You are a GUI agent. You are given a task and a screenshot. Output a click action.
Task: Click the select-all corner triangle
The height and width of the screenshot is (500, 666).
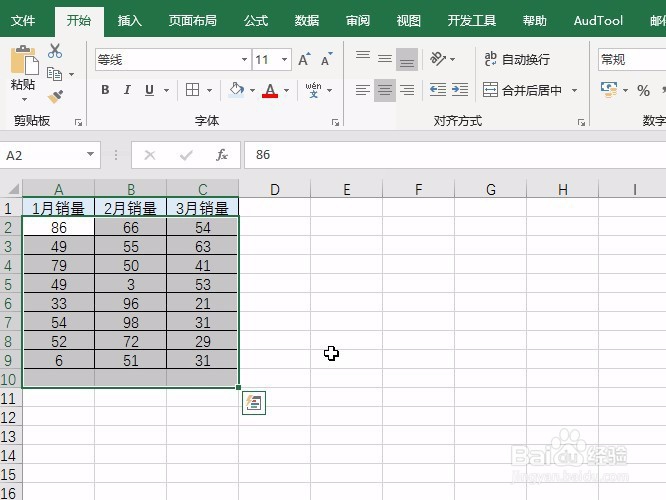coord(13,188)
